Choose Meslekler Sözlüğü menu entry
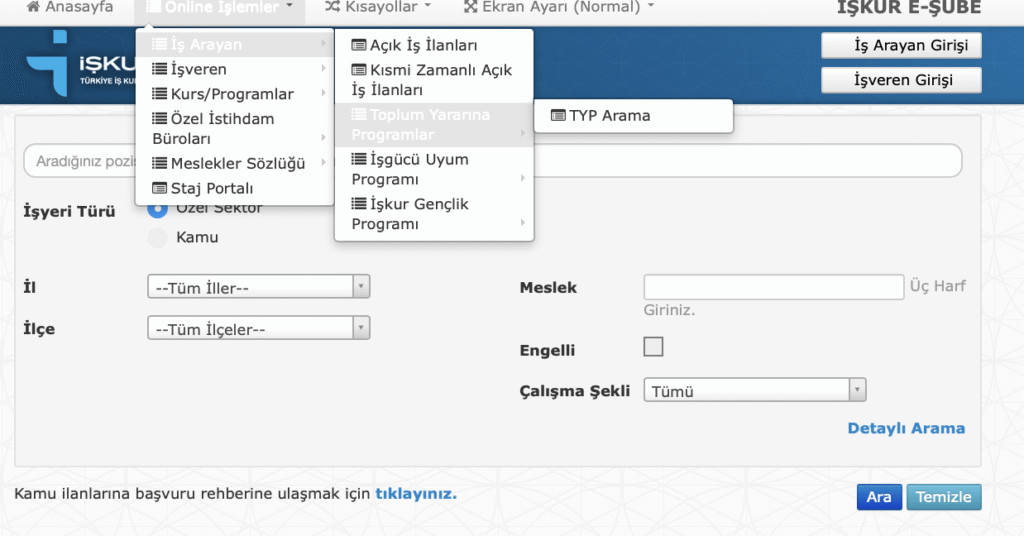Screen dimensions: 1024x536 234,163
